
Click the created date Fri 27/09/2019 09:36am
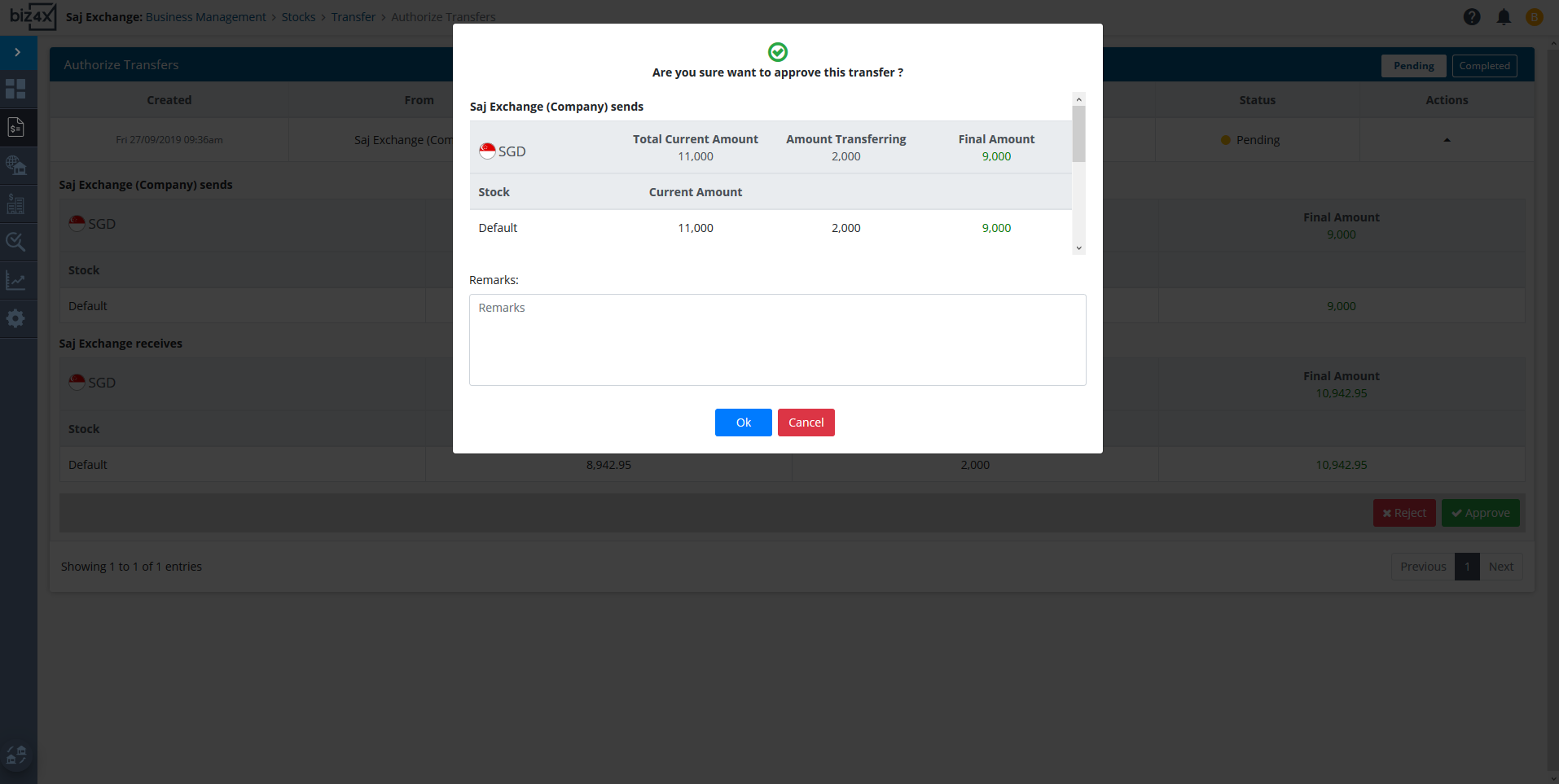[x=169, y=140]
